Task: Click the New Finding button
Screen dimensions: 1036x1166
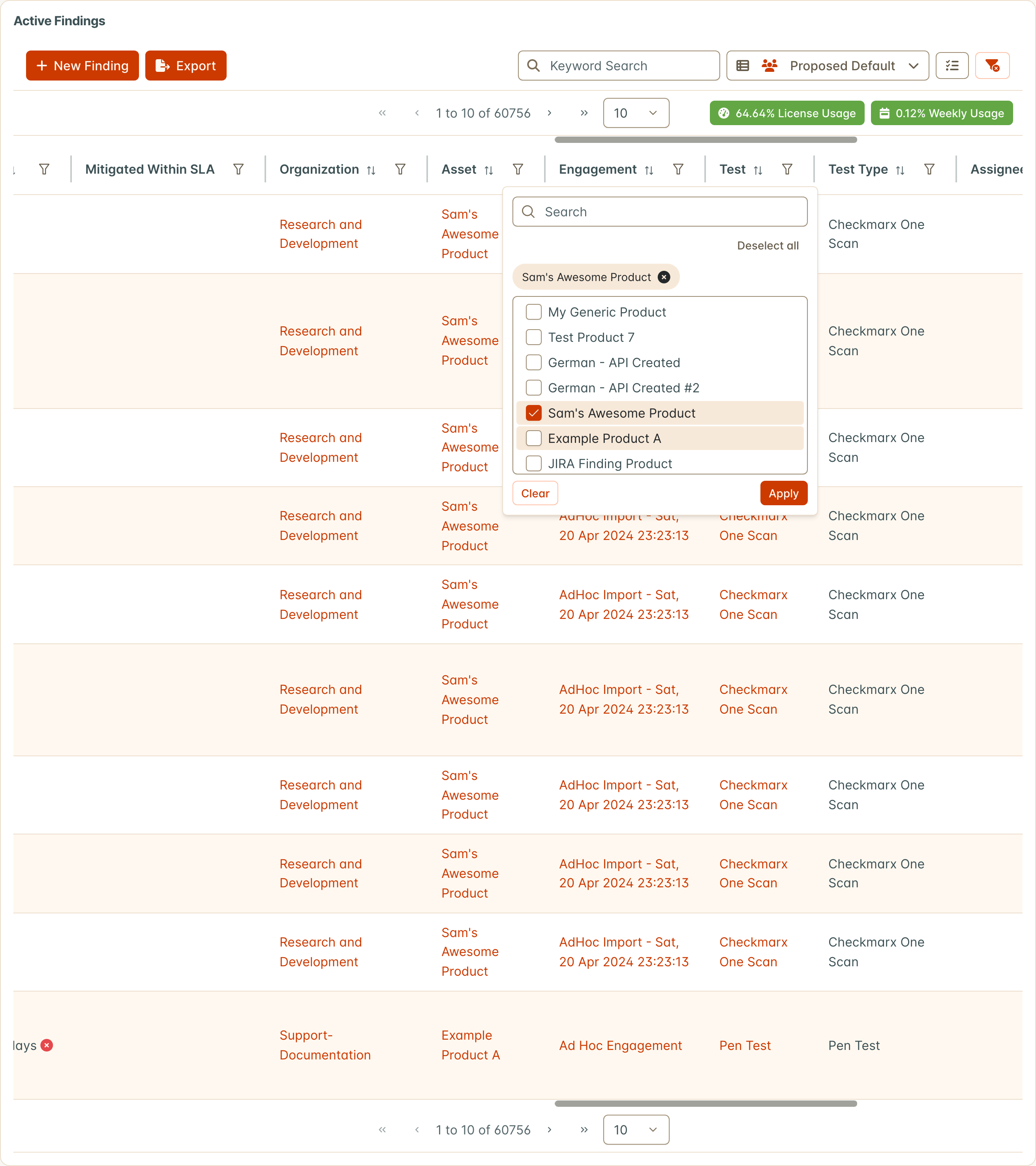Action: (82, 66)
